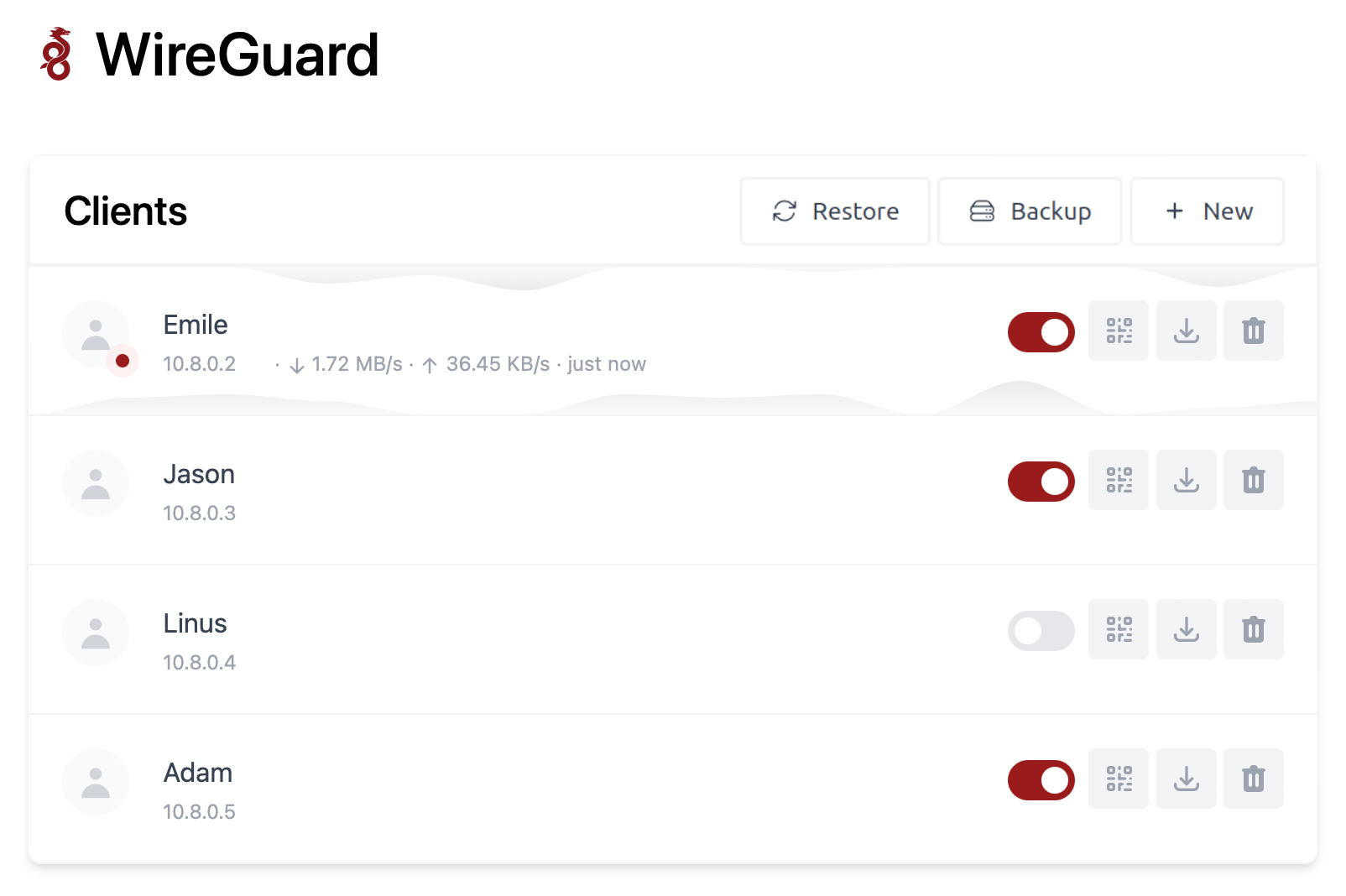Delete the Adam client
This screenshot has width=1346, height=896.
pos(1253,779)
